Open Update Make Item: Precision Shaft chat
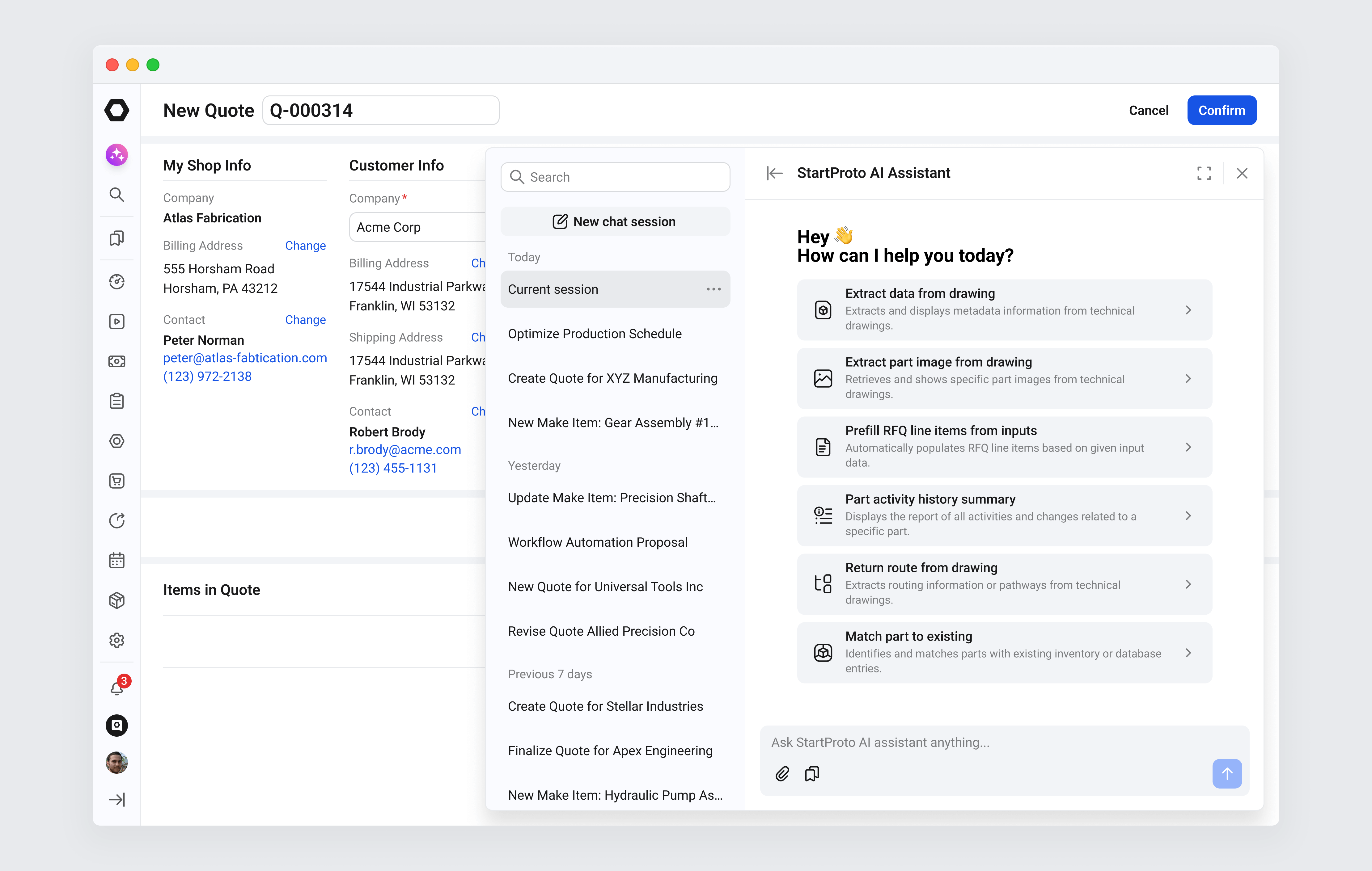This screenshot has width=1372, height=871. tap(615, 498)
